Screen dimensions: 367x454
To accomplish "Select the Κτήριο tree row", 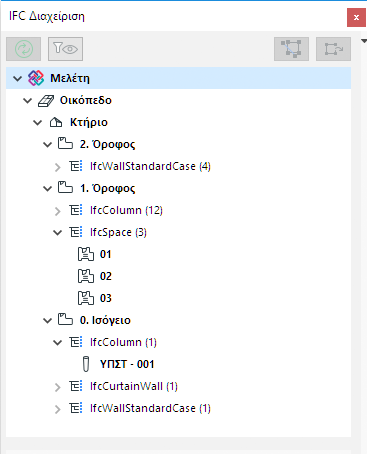I will pyautogui.click(x=178, y=122).
